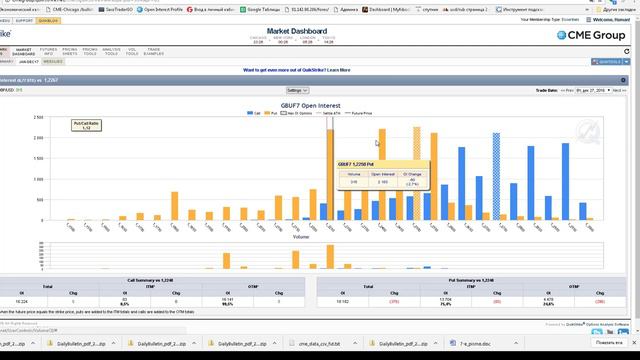Viewport: 640px width, 360px height.
Task: Open cme_data_csv_fut.txt download
Action: coord(319,344)
